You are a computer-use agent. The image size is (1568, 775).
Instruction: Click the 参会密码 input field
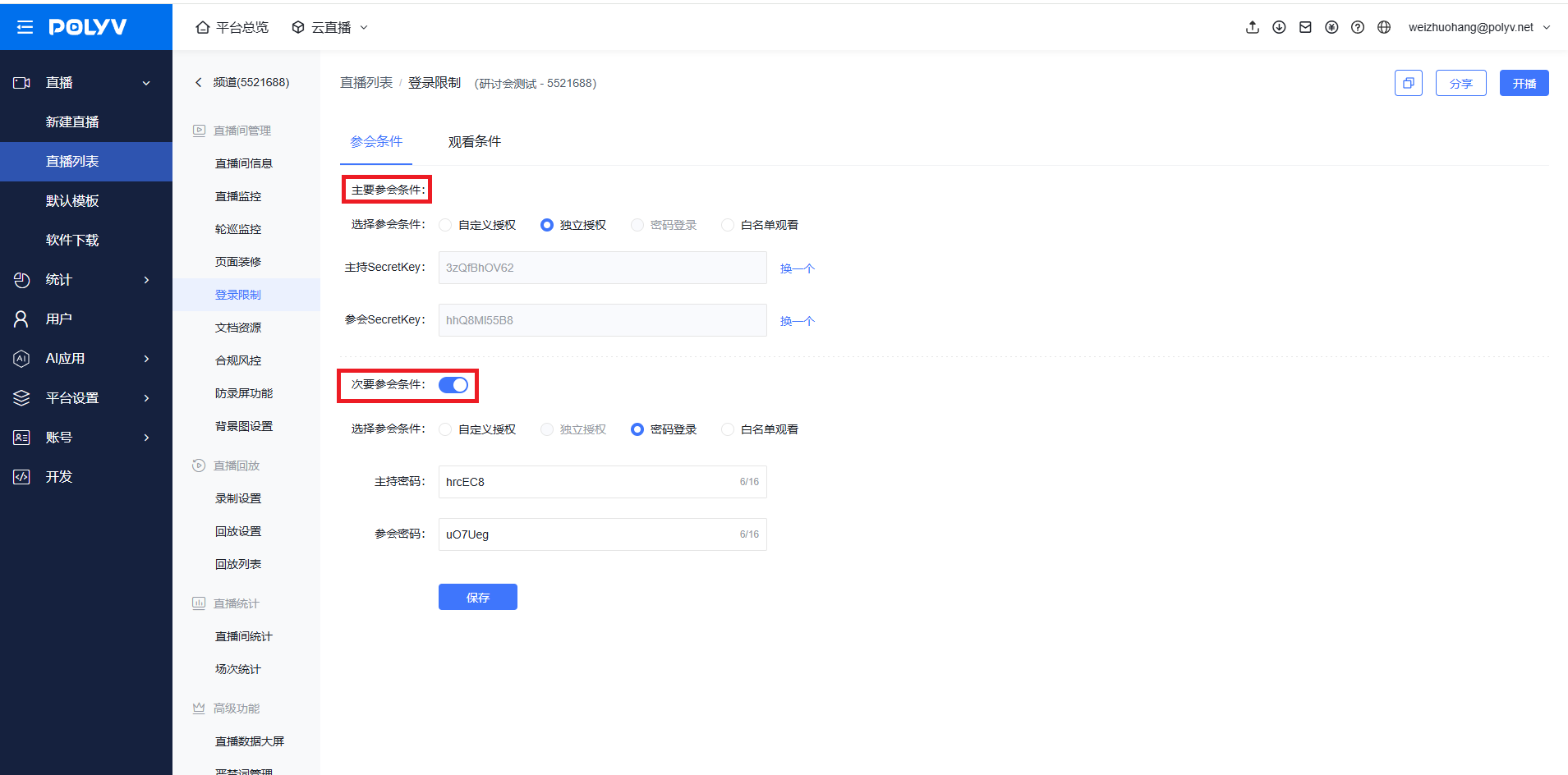[603, 534]
